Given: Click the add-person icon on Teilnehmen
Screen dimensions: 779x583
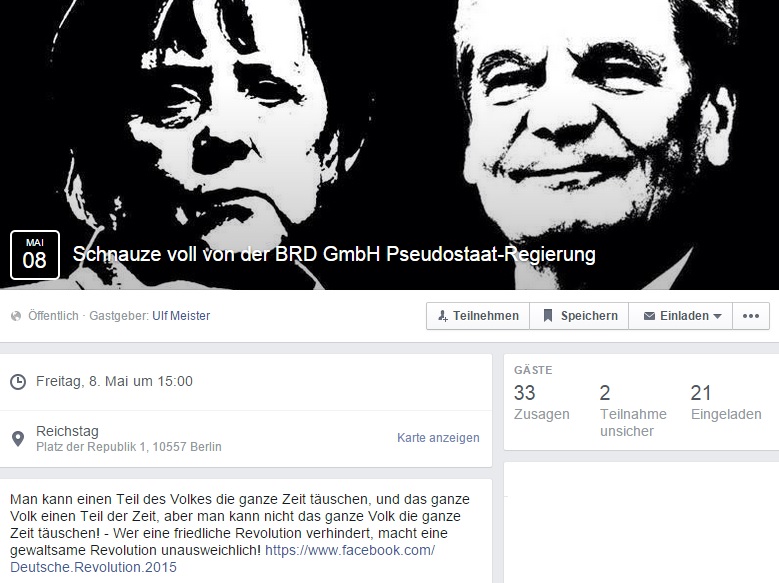Looking at the screenshot, I should (x=443, y=316).
